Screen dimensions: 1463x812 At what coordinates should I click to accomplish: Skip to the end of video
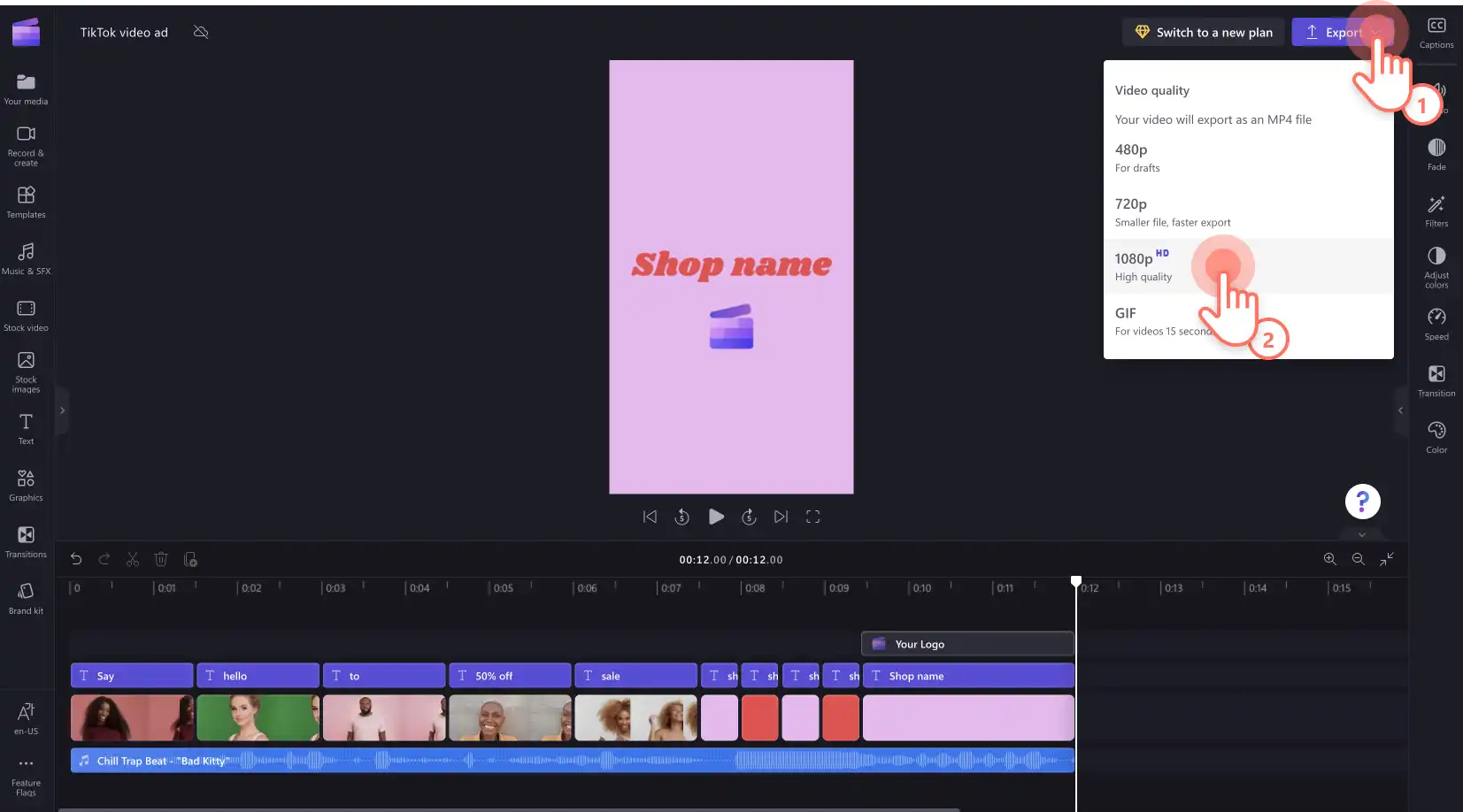pos(781,517)
